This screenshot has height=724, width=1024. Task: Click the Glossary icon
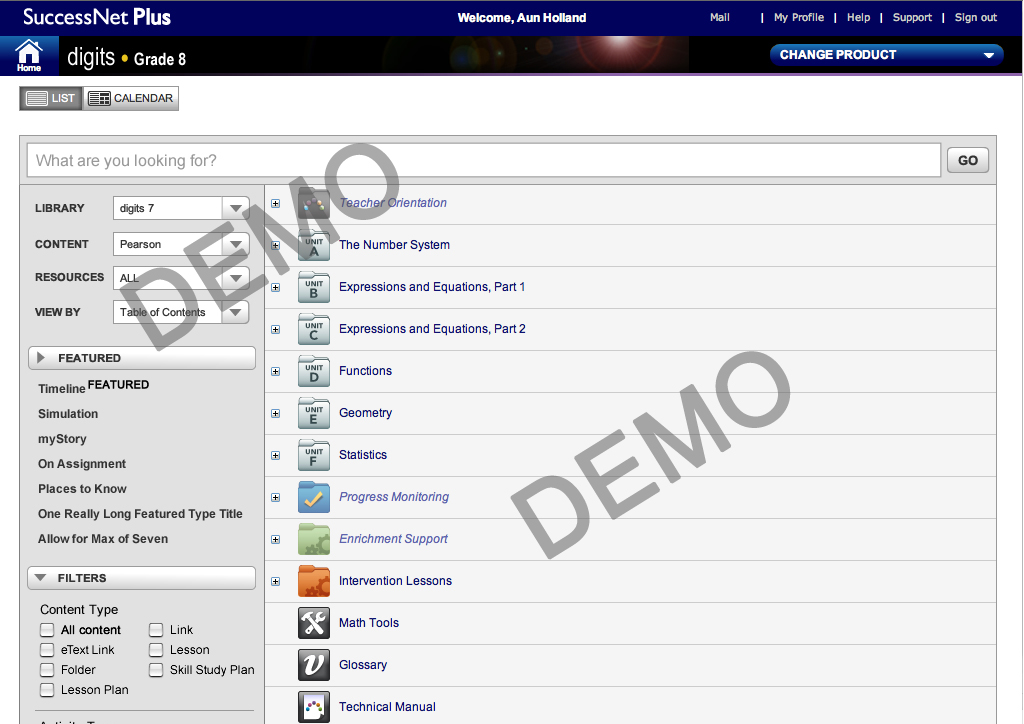point(314,665)
